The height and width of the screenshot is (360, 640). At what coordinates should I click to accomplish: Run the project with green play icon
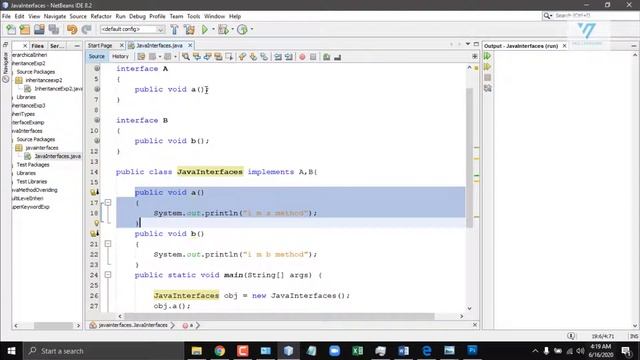[x=205, y=29]
